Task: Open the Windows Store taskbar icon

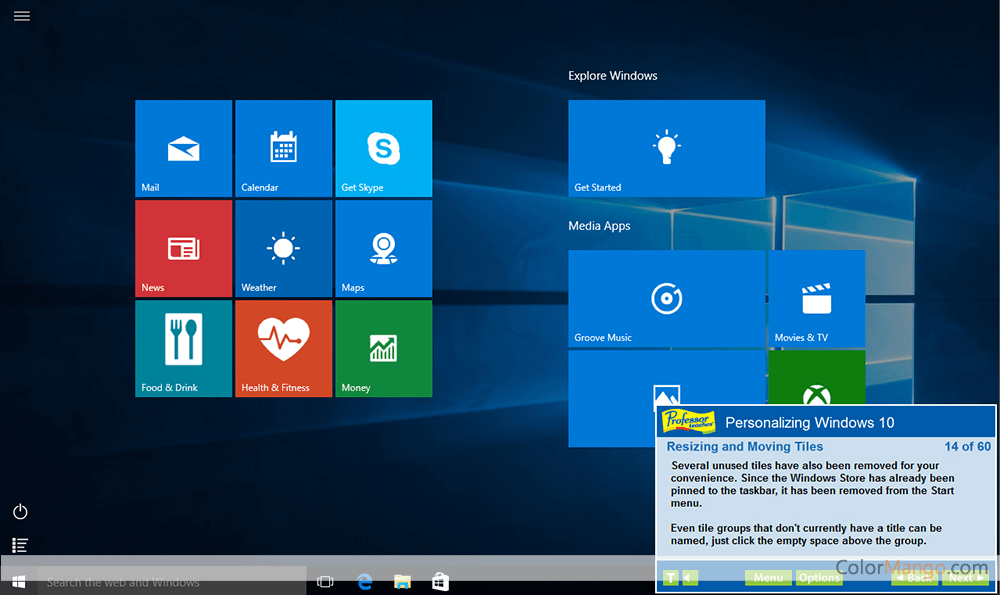Action: click(x=441, y=582)
